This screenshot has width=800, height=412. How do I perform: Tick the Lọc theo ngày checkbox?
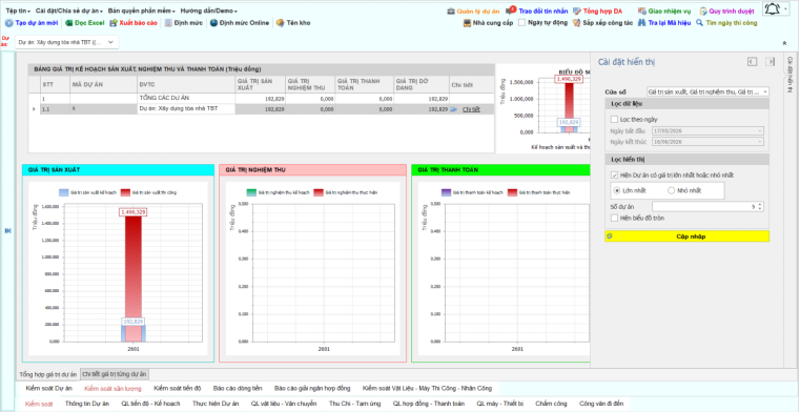point(615,119)
